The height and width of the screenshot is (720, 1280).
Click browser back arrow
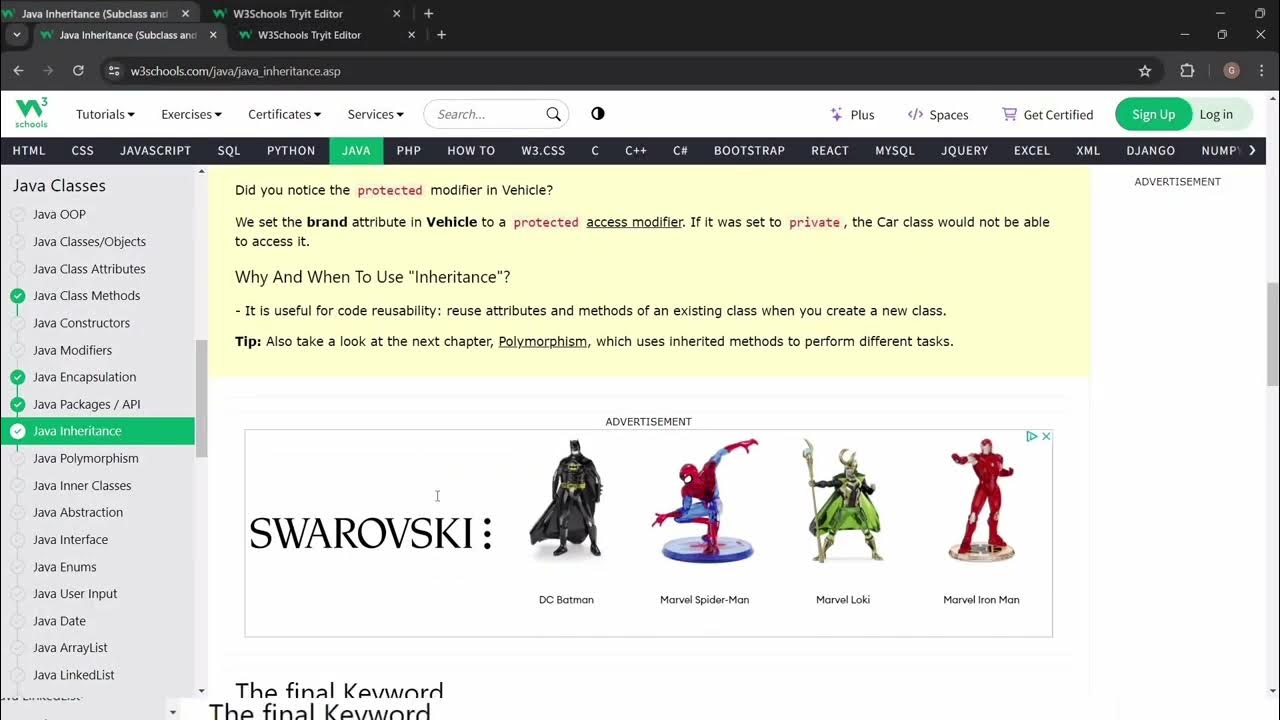point(18,71)
